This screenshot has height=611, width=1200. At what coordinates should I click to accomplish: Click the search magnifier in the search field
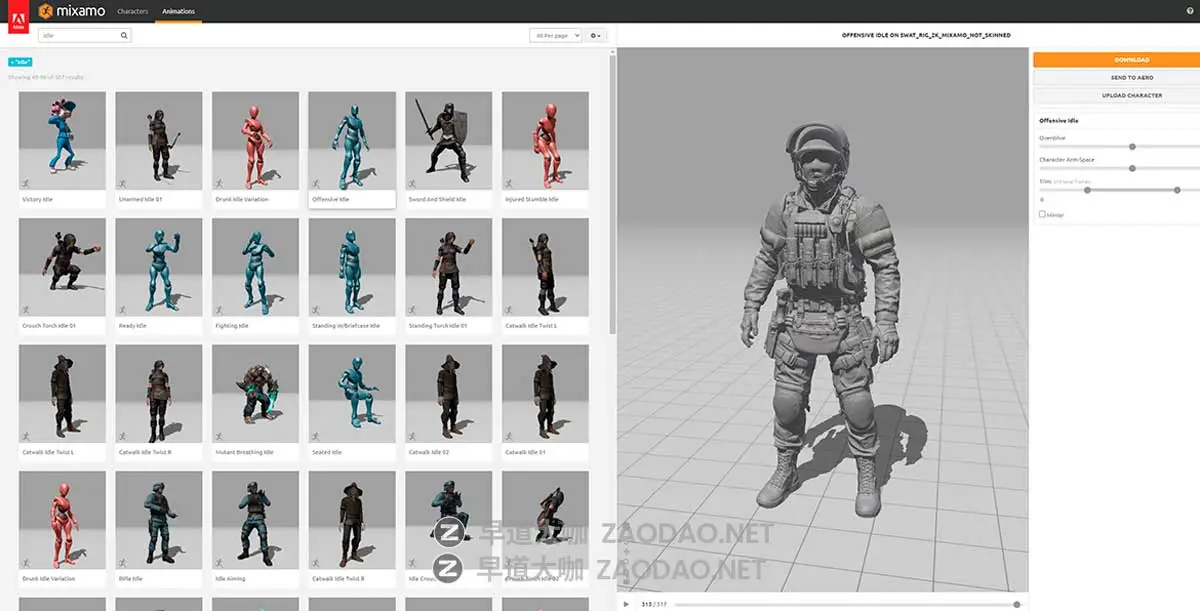pyautogui.click(x=122, y=33)
